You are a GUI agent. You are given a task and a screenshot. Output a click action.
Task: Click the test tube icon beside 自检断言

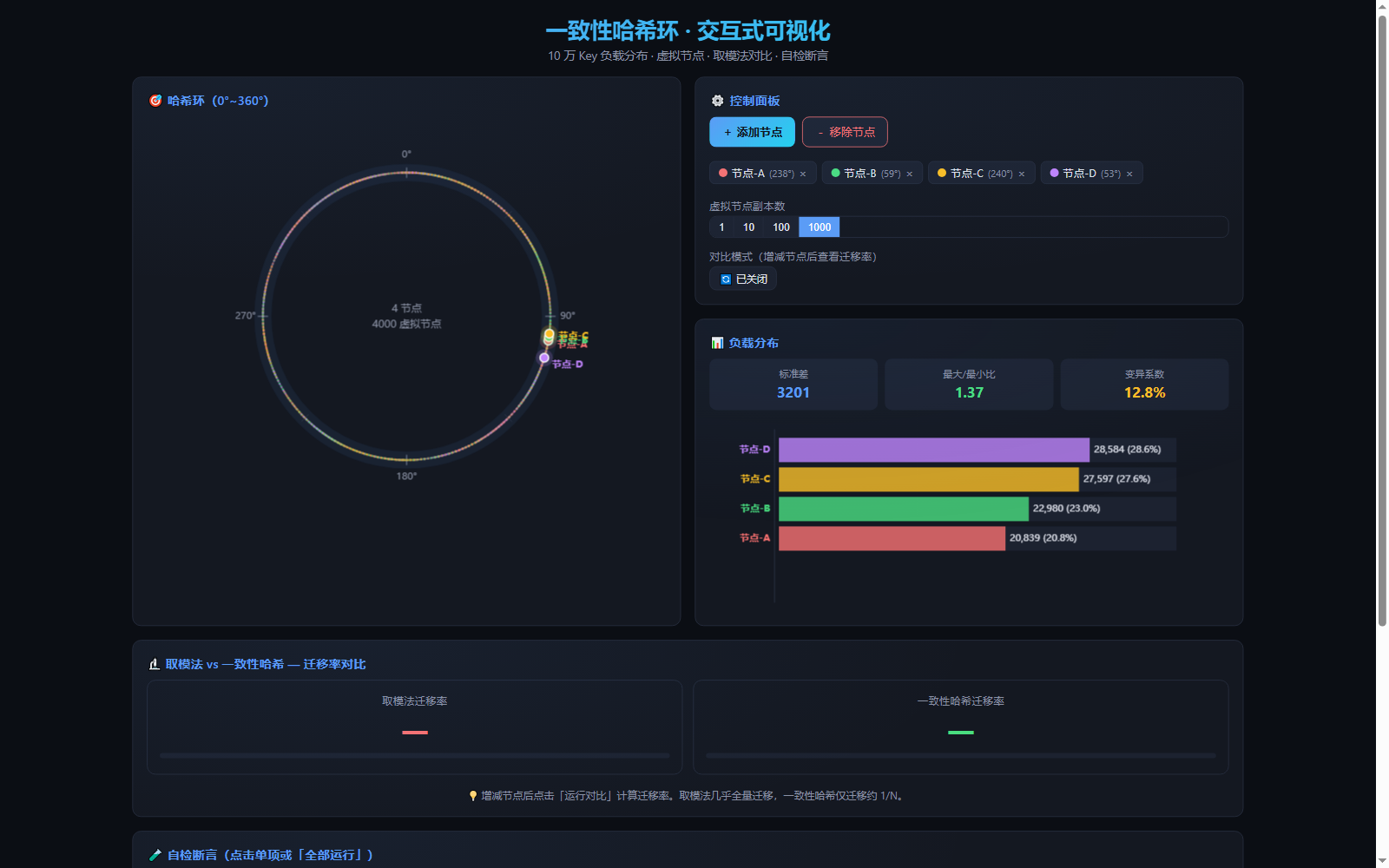pyautogui.click(x=155, y=855)
